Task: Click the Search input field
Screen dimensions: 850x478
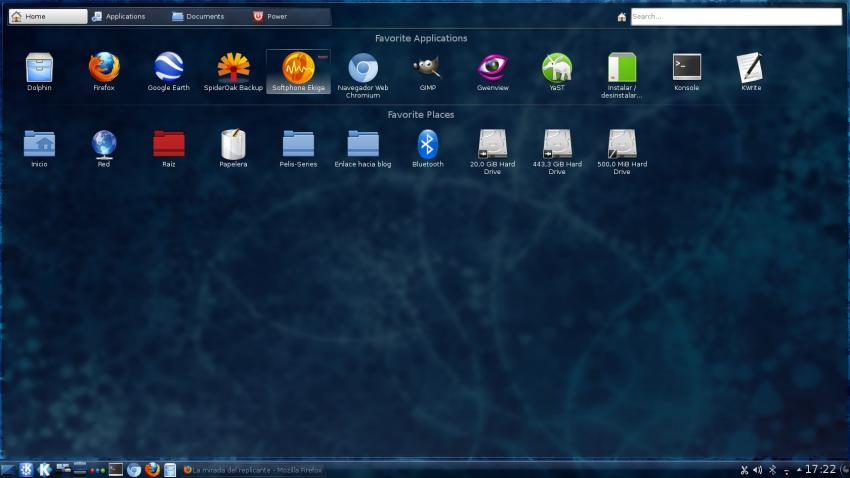Action: [736, 16]
